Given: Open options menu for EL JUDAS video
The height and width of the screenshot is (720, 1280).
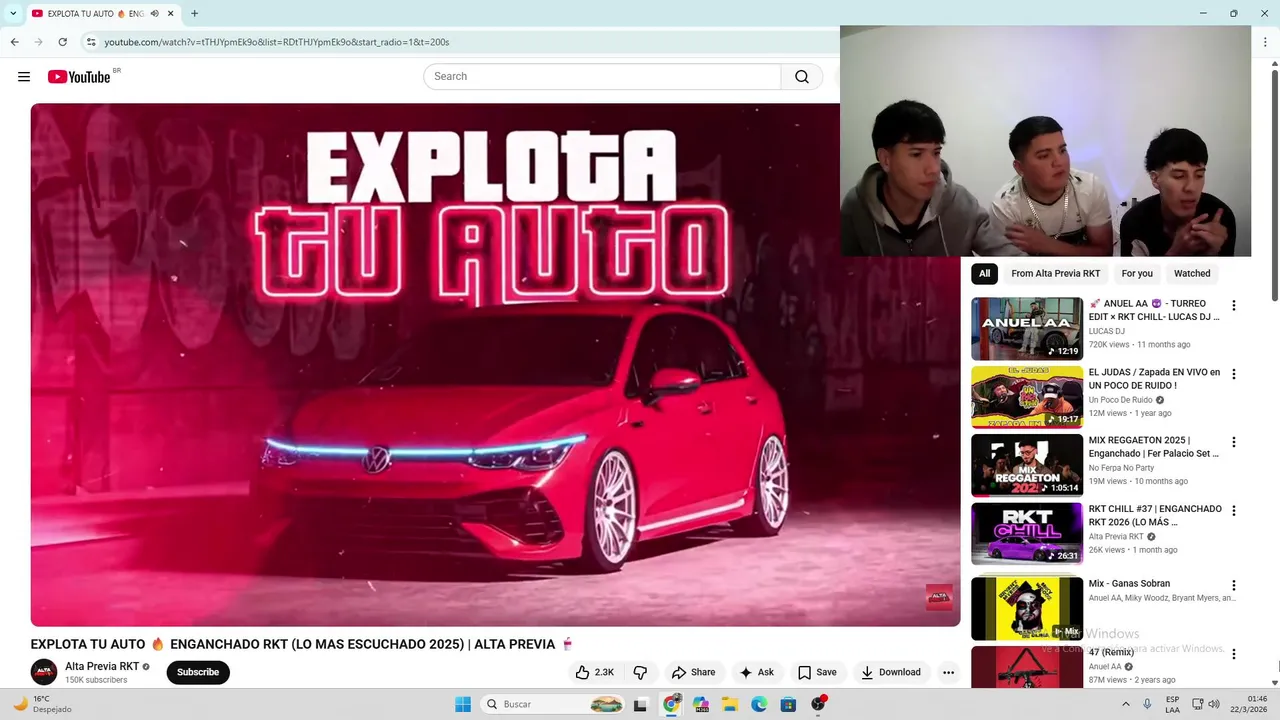Looking at the screenshot, I should tap(1233, 374).
